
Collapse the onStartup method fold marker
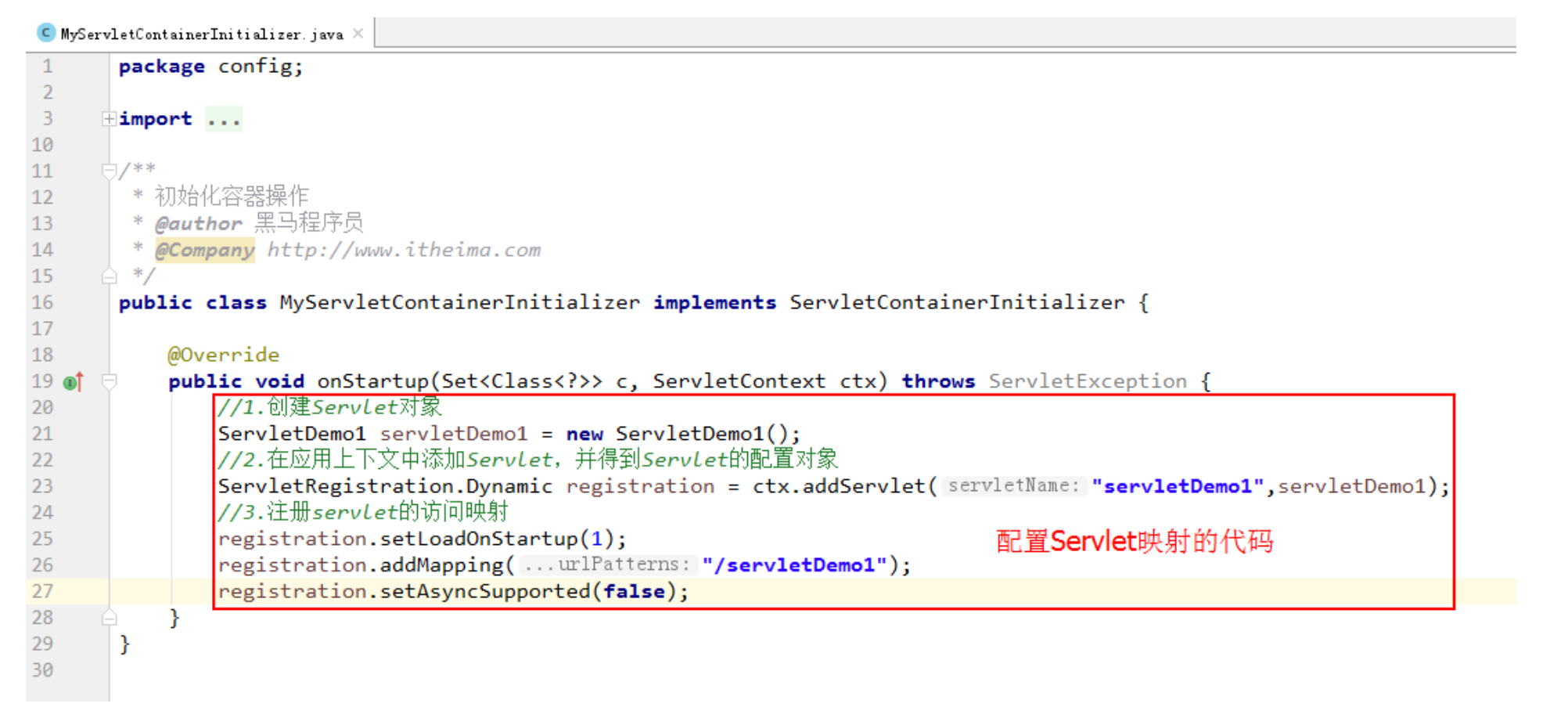pos(109,381)
